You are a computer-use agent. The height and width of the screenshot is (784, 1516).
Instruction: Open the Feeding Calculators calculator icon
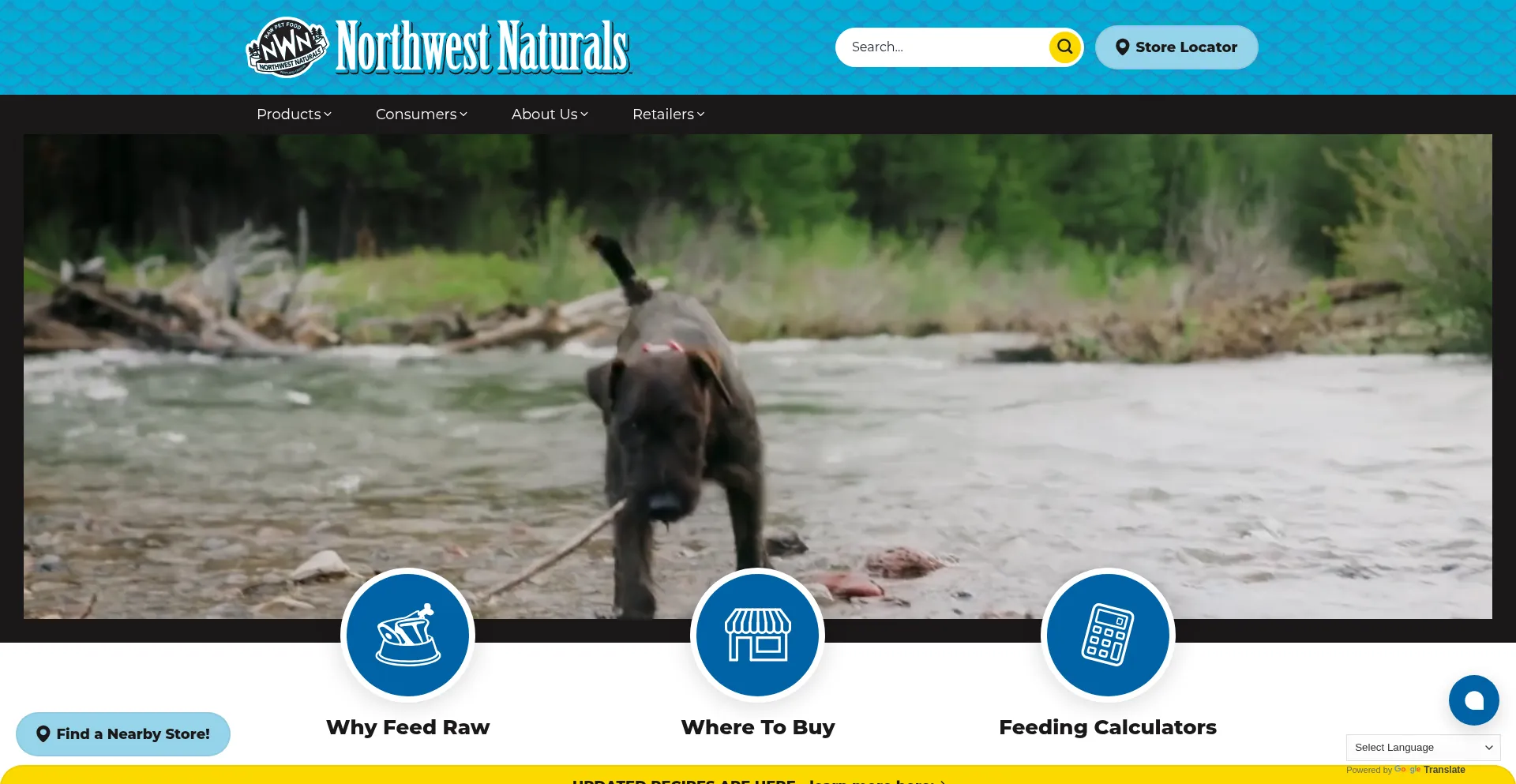[x=1108, y=635]
